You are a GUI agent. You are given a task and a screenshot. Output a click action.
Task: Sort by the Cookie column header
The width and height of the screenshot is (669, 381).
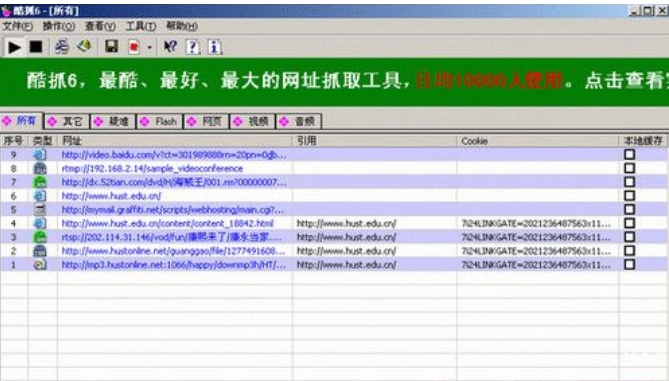pyautogui.click(x=538, y=141)
